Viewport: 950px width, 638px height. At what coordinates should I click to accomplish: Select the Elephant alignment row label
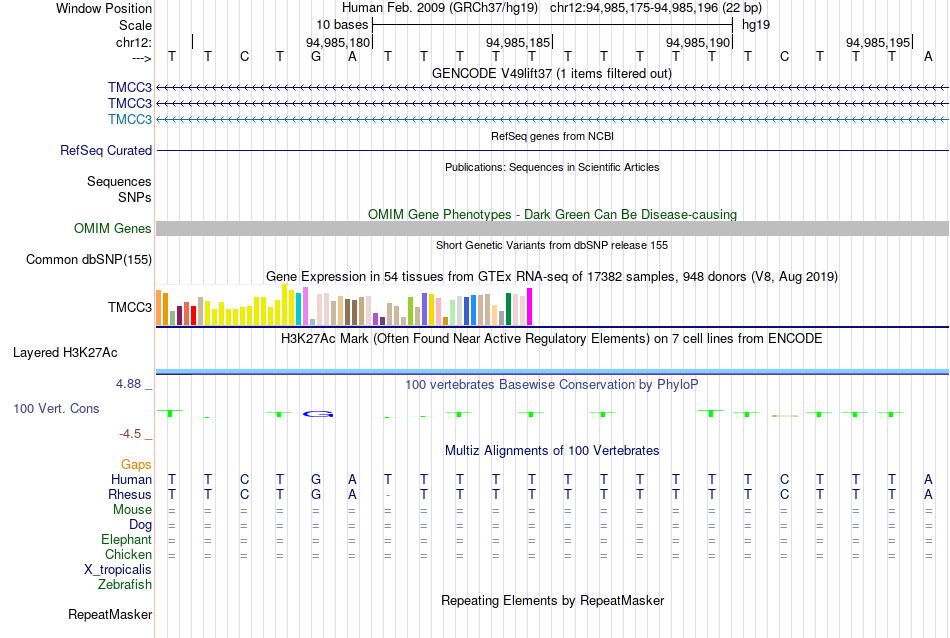point(126,539)
